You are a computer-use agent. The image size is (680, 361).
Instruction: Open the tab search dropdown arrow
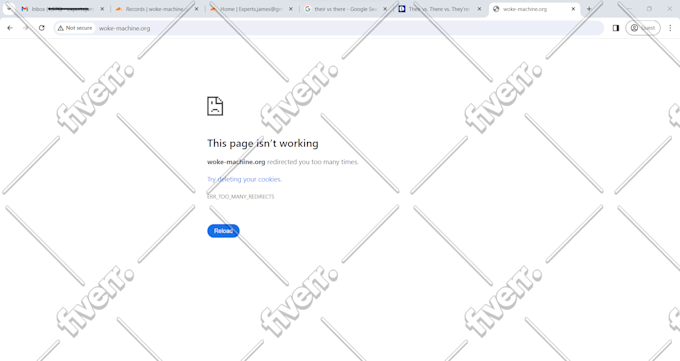[x=9, y=8]
